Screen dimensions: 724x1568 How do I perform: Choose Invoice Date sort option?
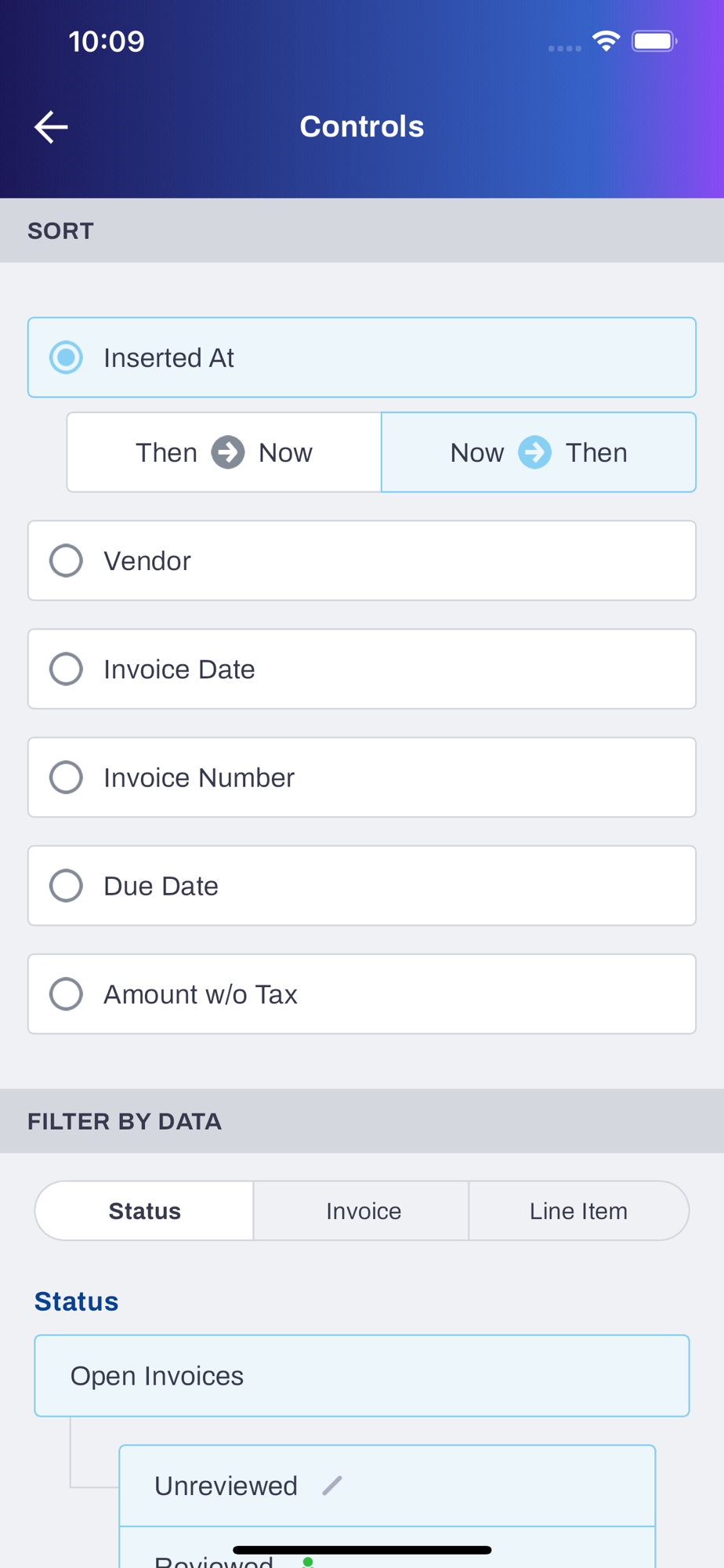pyautogui.click(x=67, y=669)
